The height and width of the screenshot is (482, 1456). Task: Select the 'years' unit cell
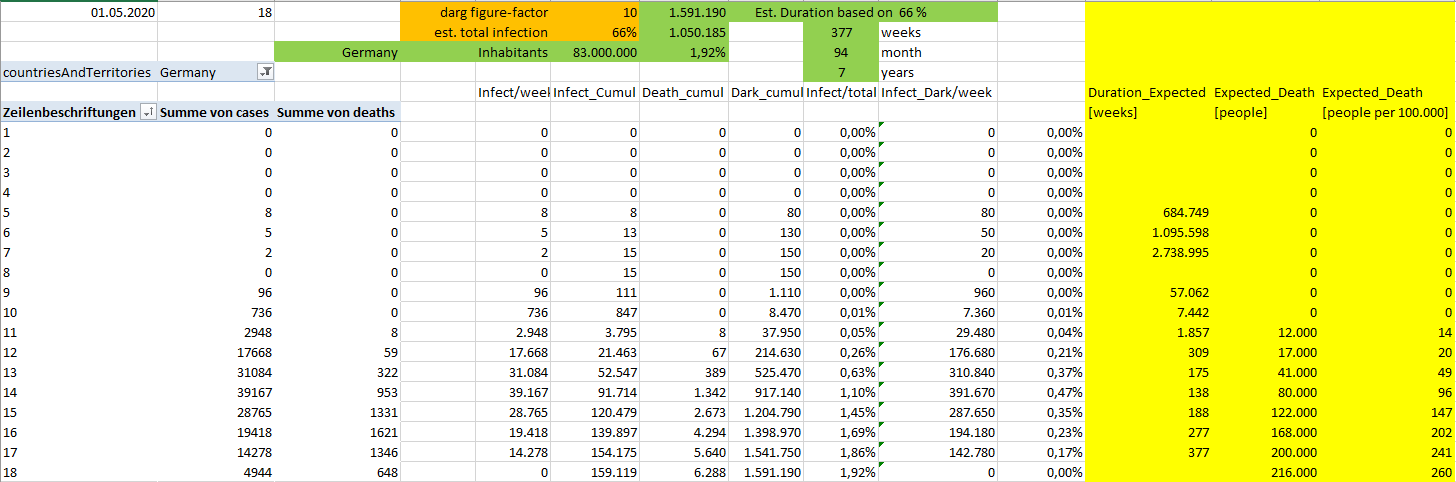[x=938, y=72]
